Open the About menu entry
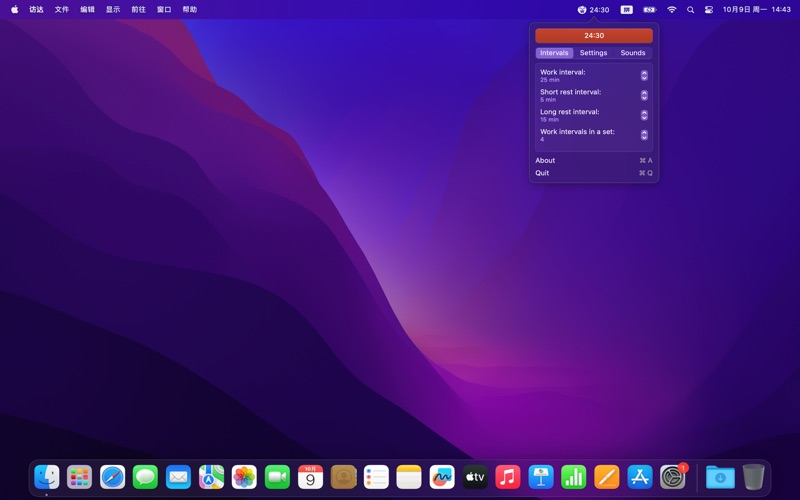Screen dimensions: 800x500 (545, 160)
